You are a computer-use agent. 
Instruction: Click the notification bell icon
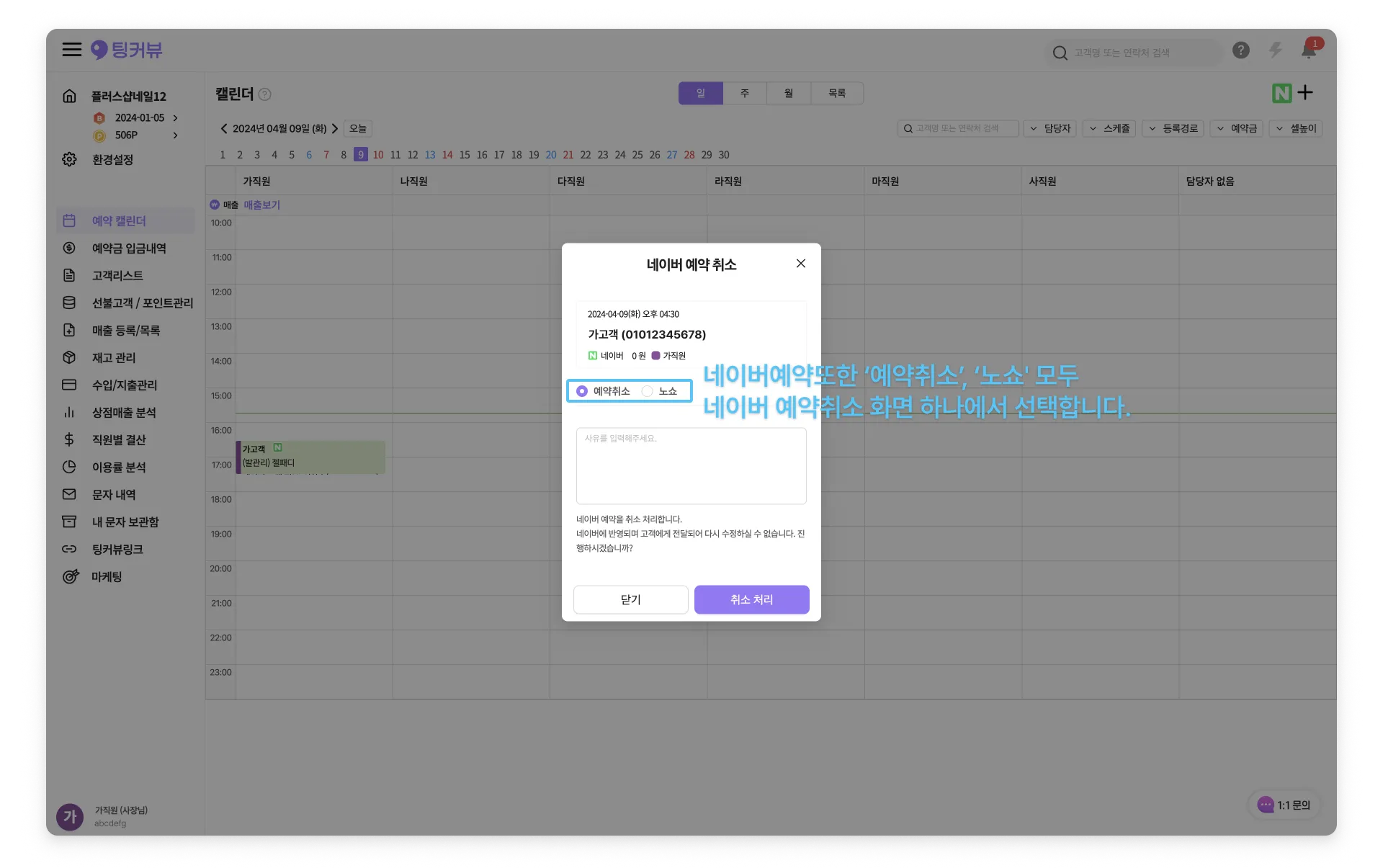coord(1308,50)
